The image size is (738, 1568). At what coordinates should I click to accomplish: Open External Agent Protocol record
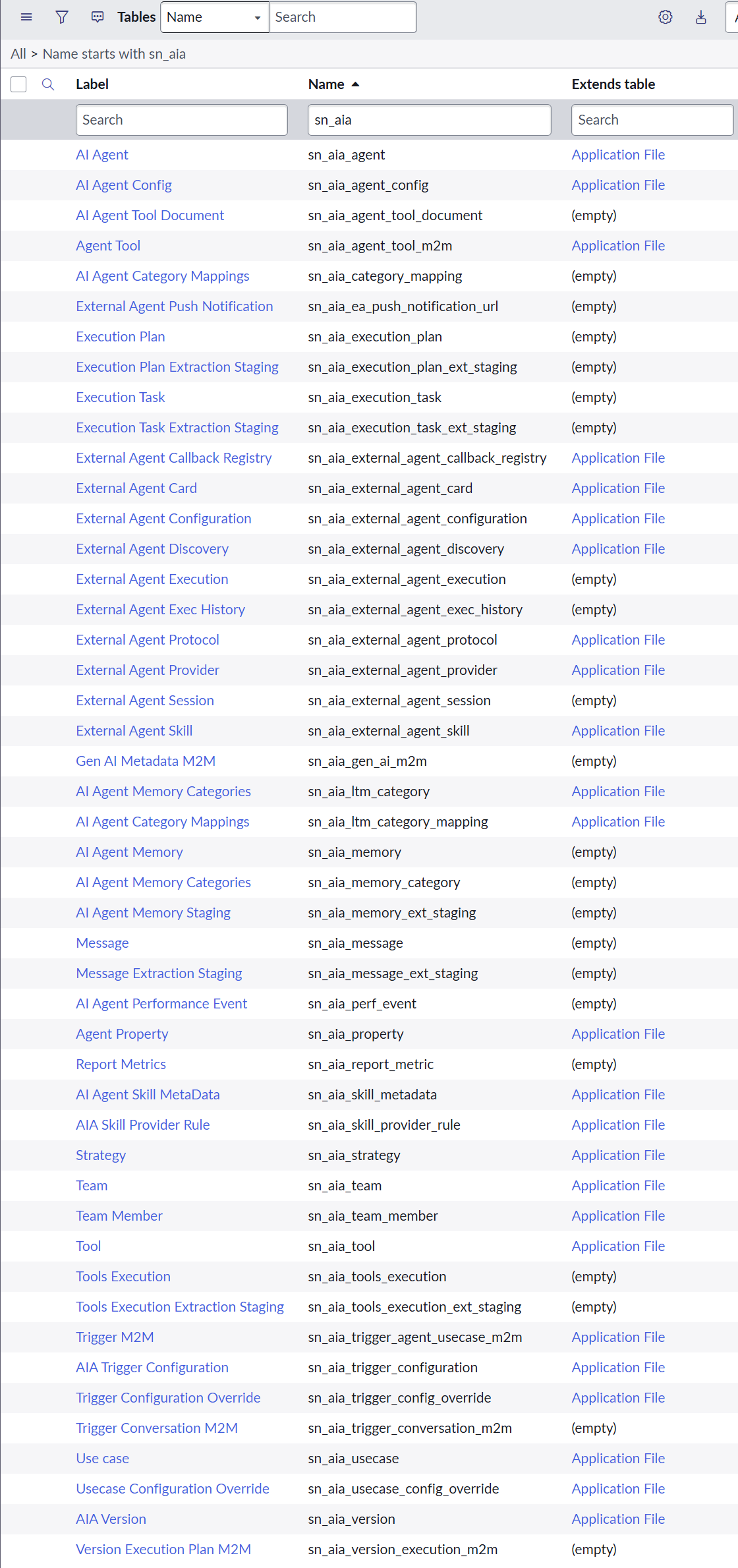[x=148, y=640]
